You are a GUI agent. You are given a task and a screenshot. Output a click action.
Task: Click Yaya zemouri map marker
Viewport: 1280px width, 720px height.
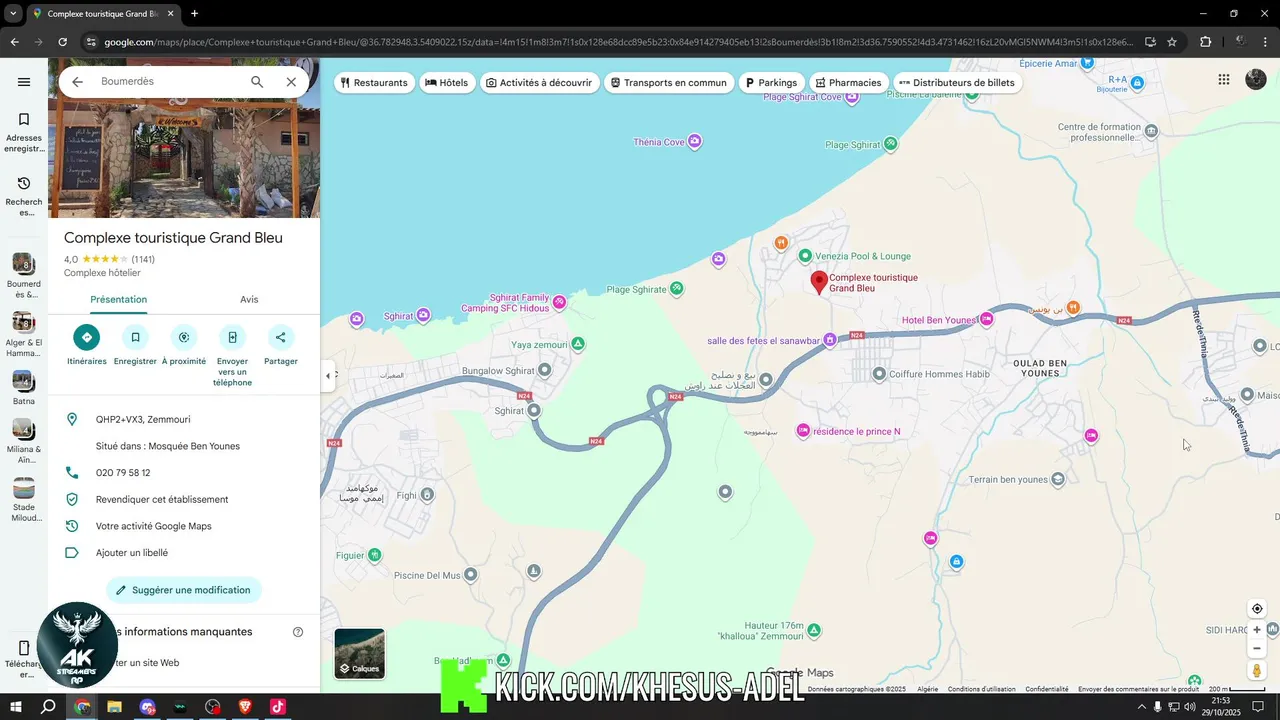point(578,344)
